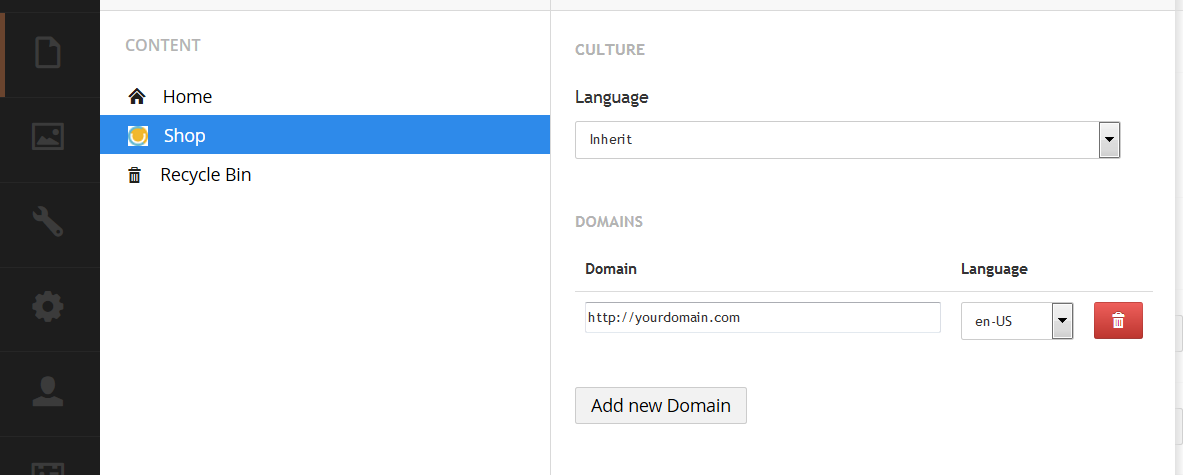
Task: Delete the yourdomain.com domain entry
Action: point(1118,321)
